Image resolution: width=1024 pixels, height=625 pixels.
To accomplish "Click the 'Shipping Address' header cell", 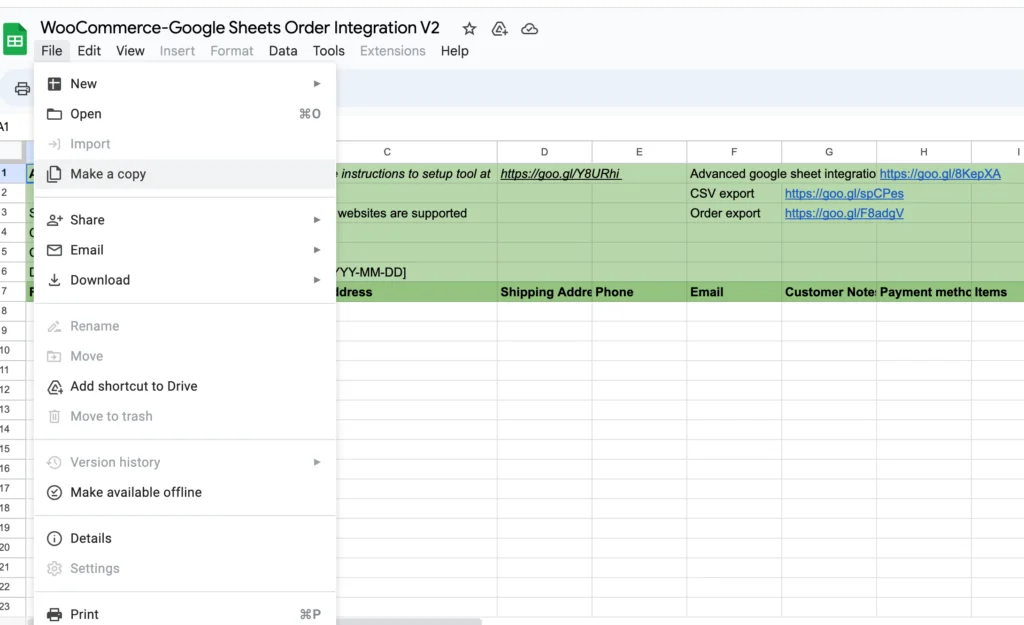I will pyautogui.click(x=545, y=292).
